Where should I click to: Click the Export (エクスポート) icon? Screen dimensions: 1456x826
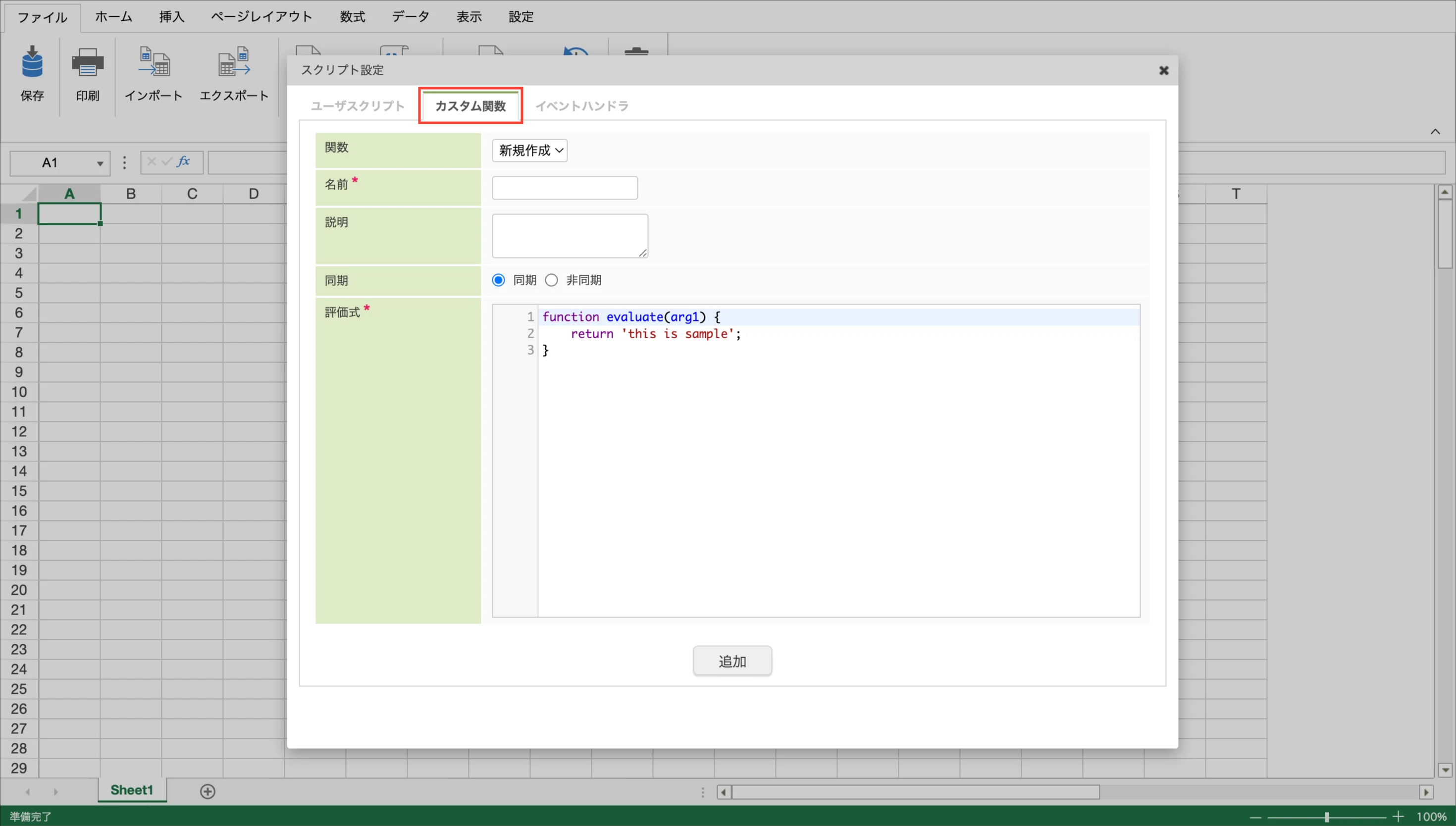(x=234, y=62)
